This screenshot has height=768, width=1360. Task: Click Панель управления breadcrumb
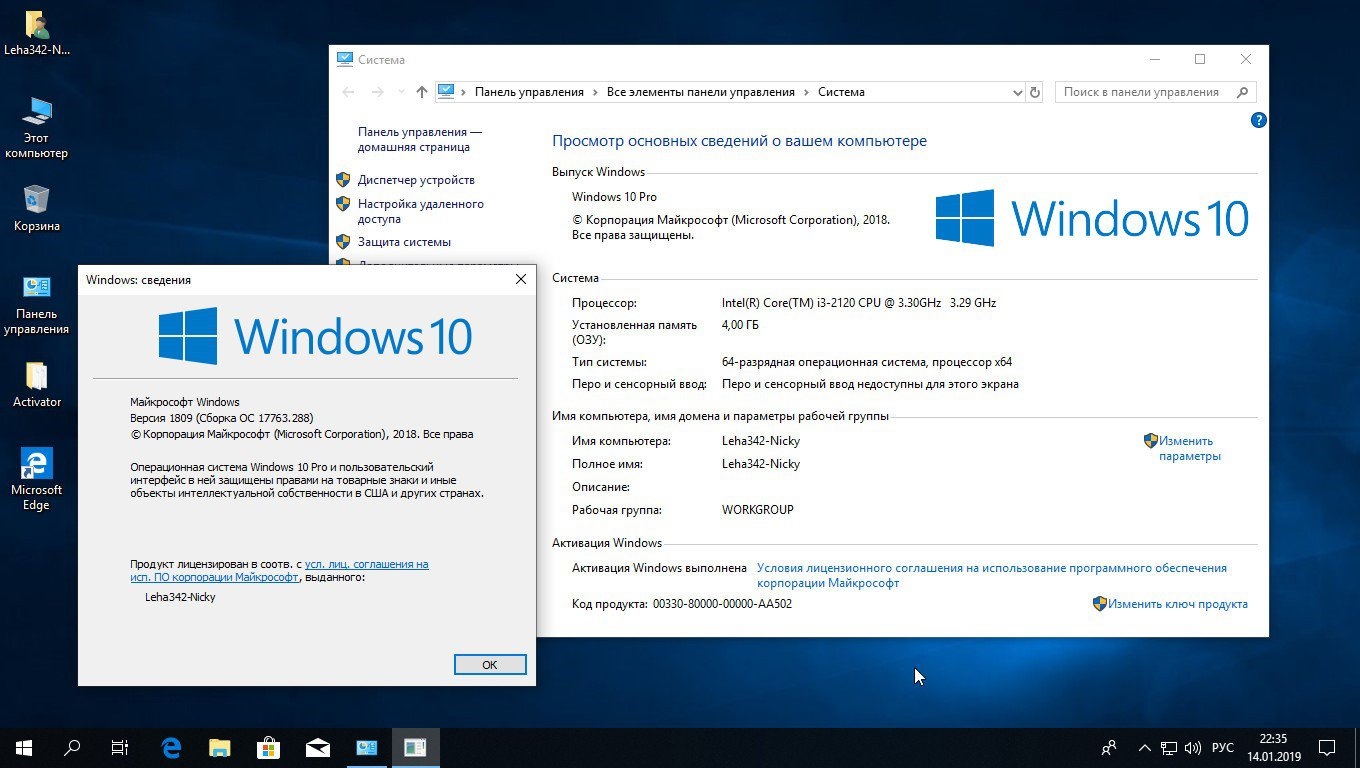[x=529, y=92]
